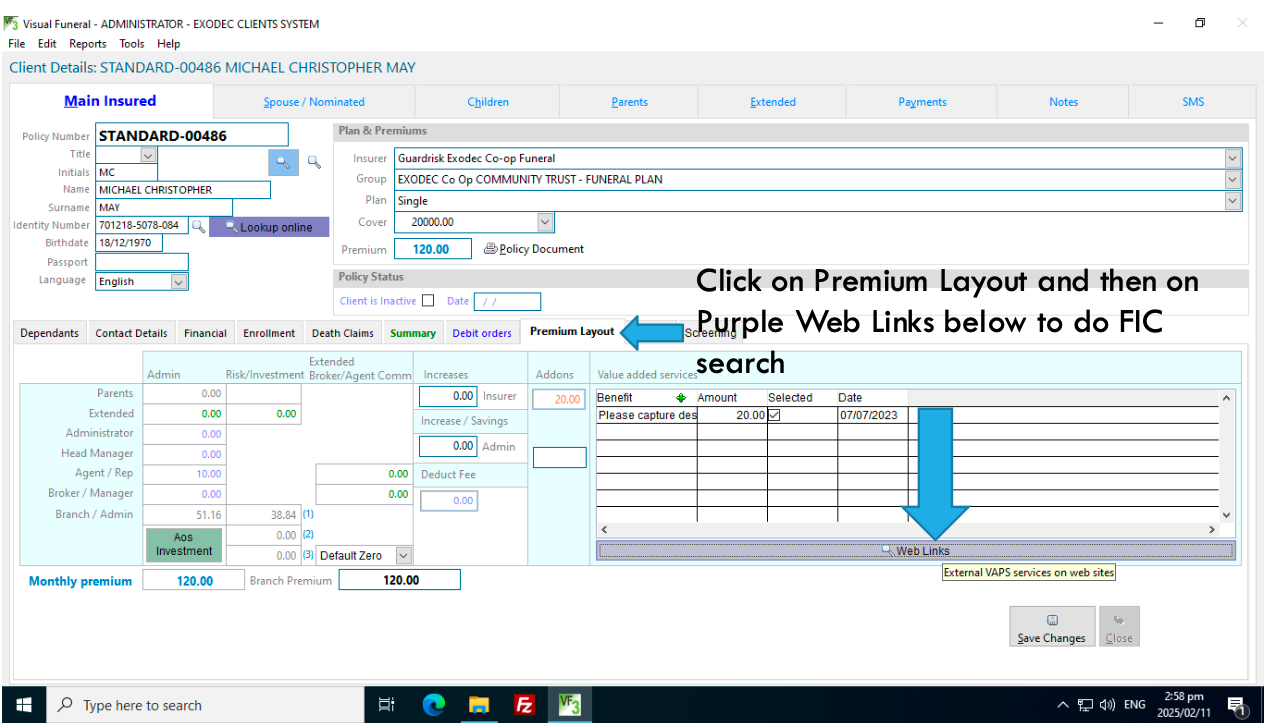
Task: Click the Birthdate field
Action: pos(129,243)
